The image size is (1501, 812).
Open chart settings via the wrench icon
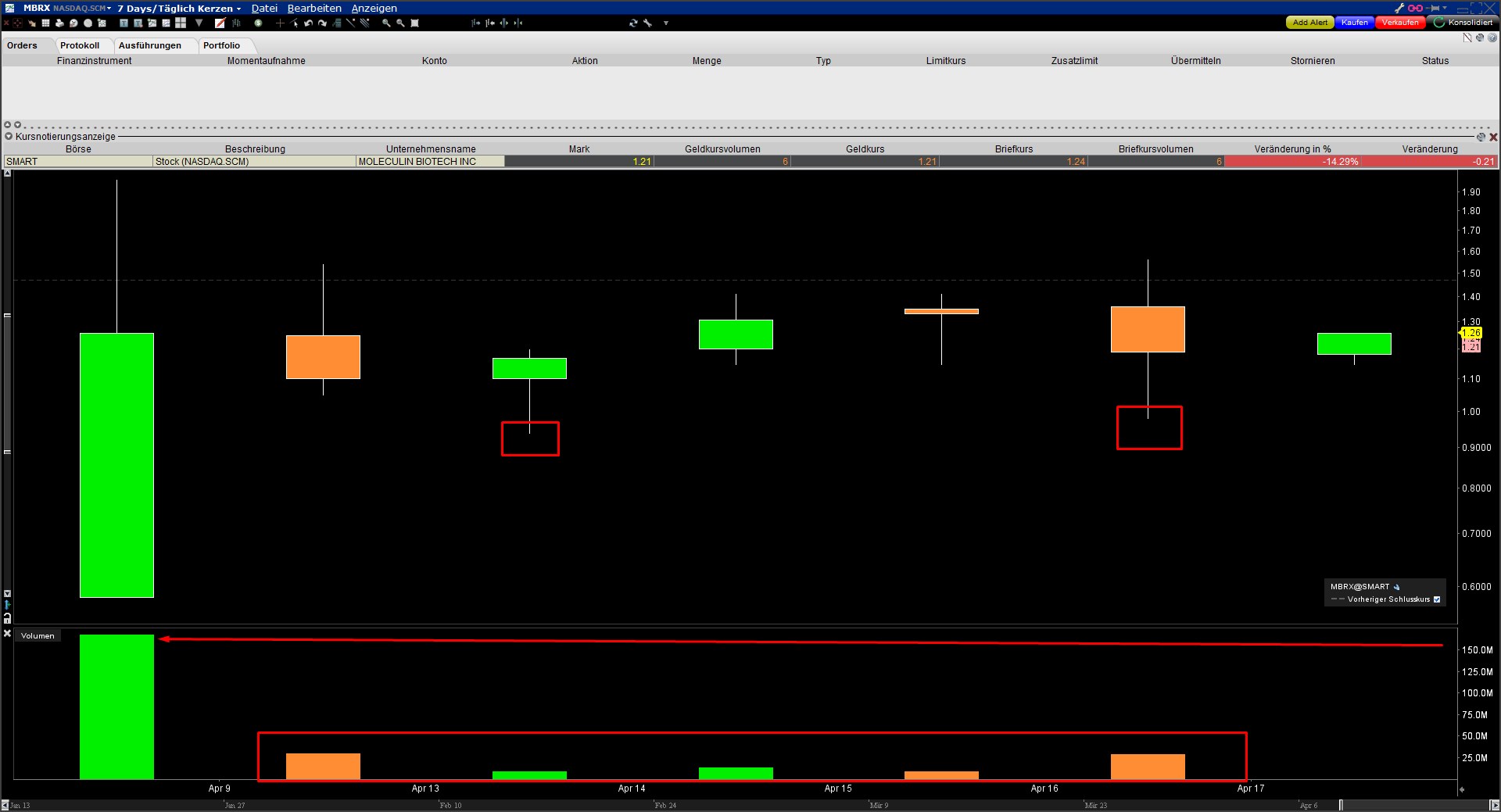pos(647,23)
